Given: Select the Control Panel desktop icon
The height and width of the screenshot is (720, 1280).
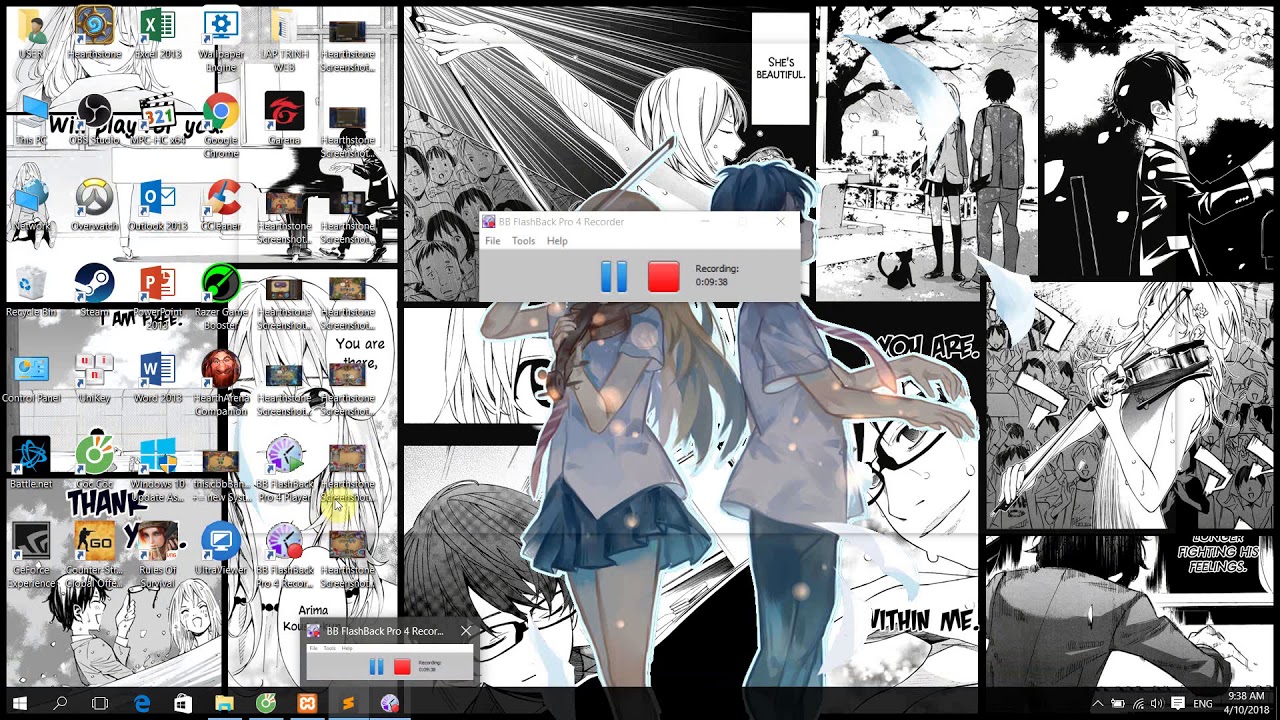Looking at the screenshot, I should 31,378.
